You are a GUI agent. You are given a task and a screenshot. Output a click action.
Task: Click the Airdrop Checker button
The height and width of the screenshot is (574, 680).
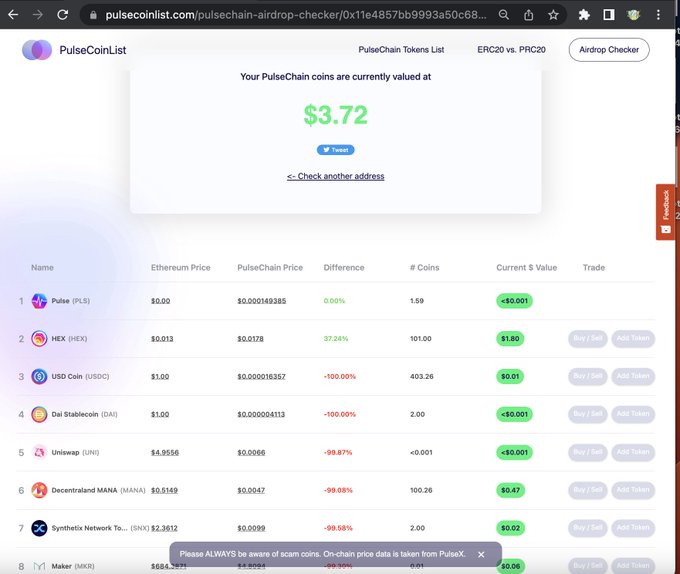[609, 50]
